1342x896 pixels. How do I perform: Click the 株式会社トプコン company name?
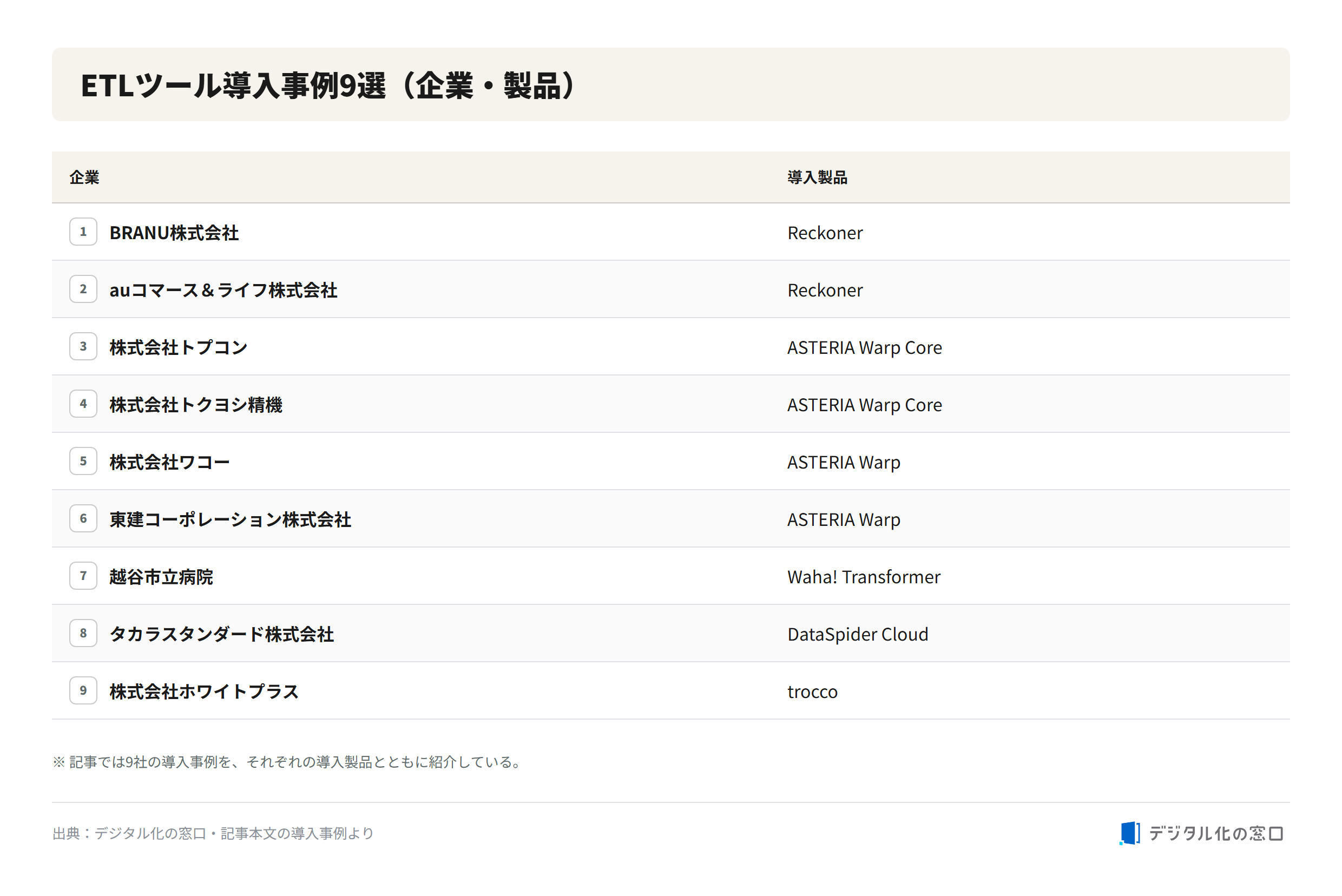click(179, 347)
